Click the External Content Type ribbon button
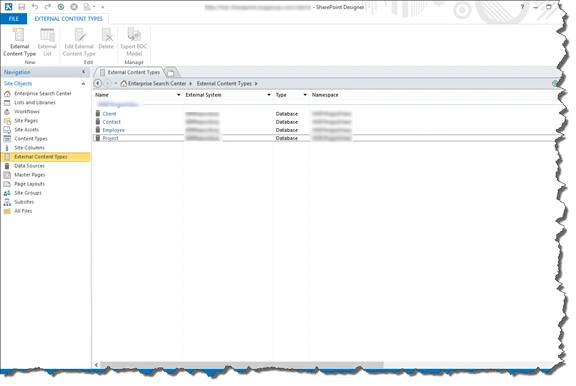Viewport: 576px width, 386px height. click(x=19, y=42)
